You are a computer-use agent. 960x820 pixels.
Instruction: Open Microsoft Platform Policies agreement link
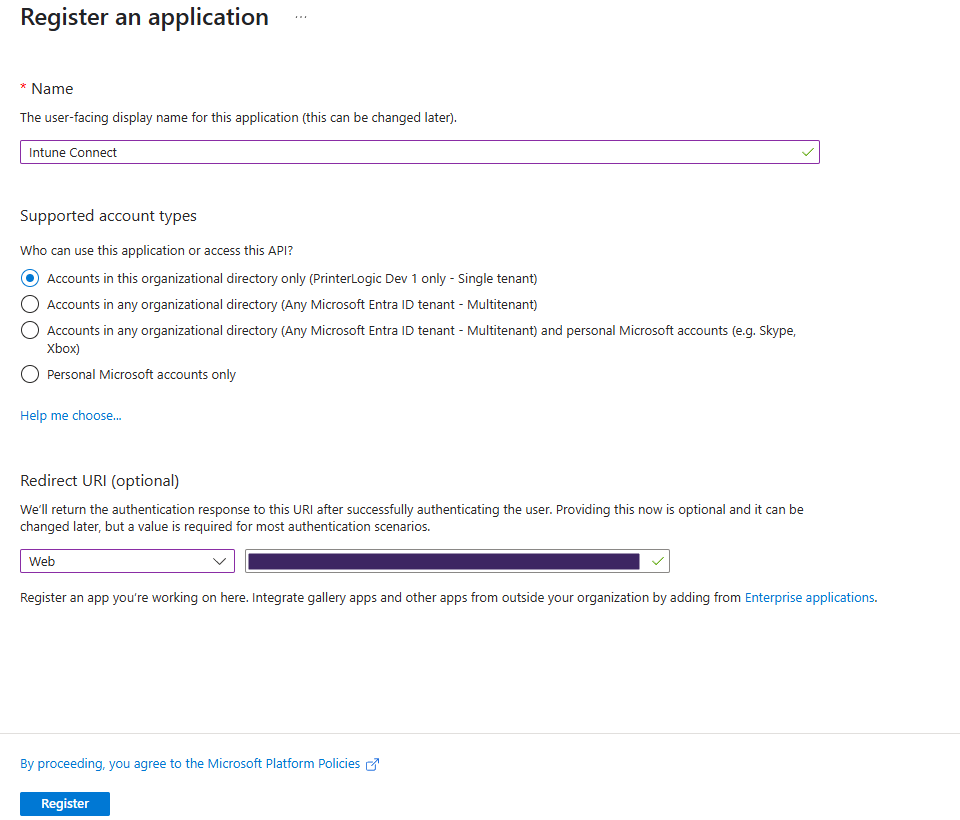coord(190,764)
